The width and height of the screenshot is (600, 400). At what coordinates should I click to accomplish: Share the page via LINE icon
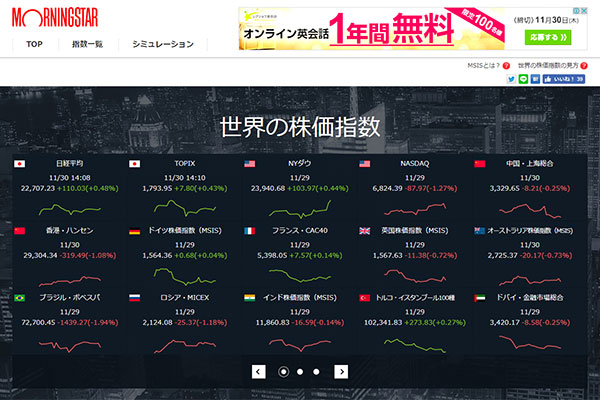coord(523,79)
